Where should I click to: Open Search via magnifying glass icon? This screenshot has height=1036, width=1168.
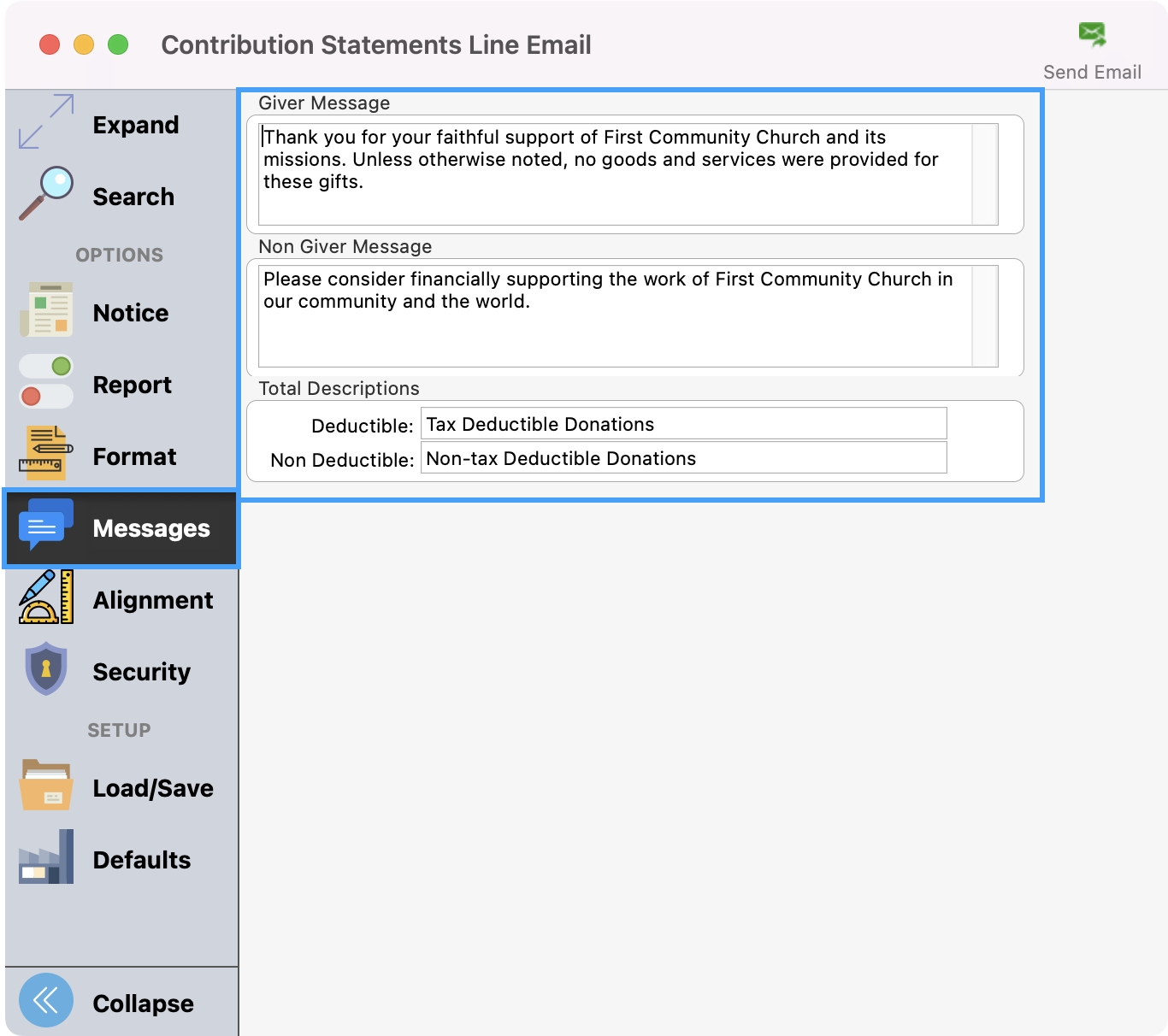tap(46, 193)
